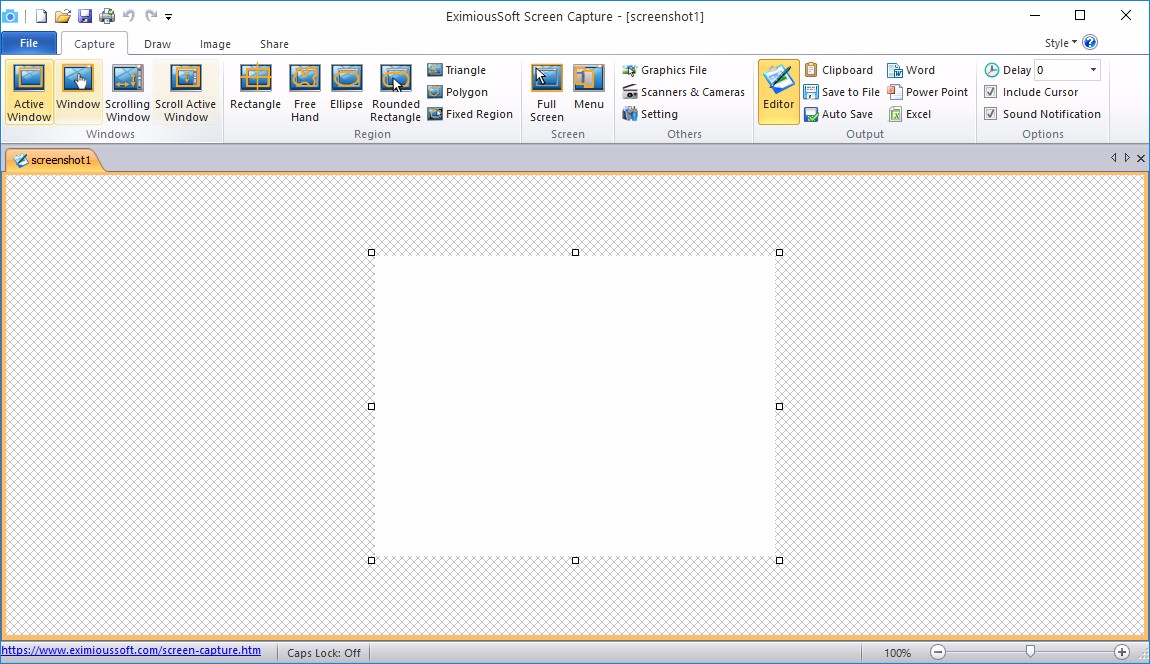Send capture output to Power Point

pyautogui.click(x=928, y=92)
